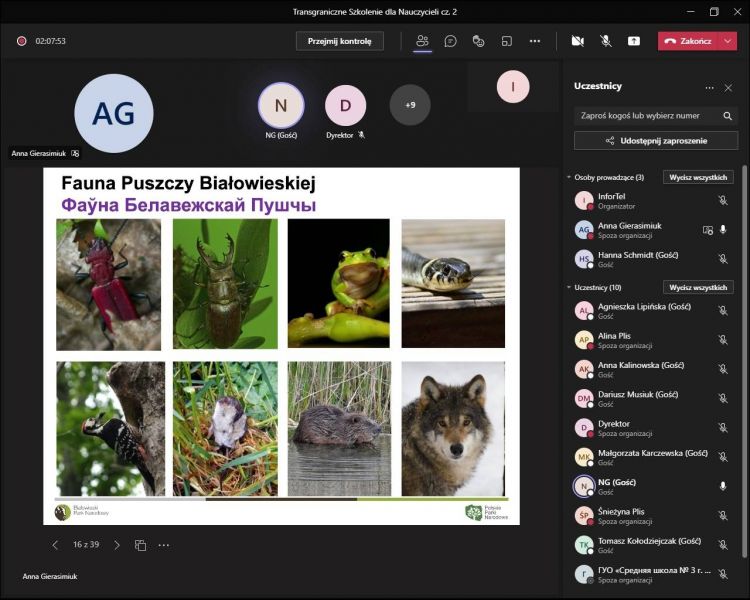This screenshot has height=600, width=750.
Task: Click the Zaproś kogoś lub wybierz numer field
Action: pos(648,115)
